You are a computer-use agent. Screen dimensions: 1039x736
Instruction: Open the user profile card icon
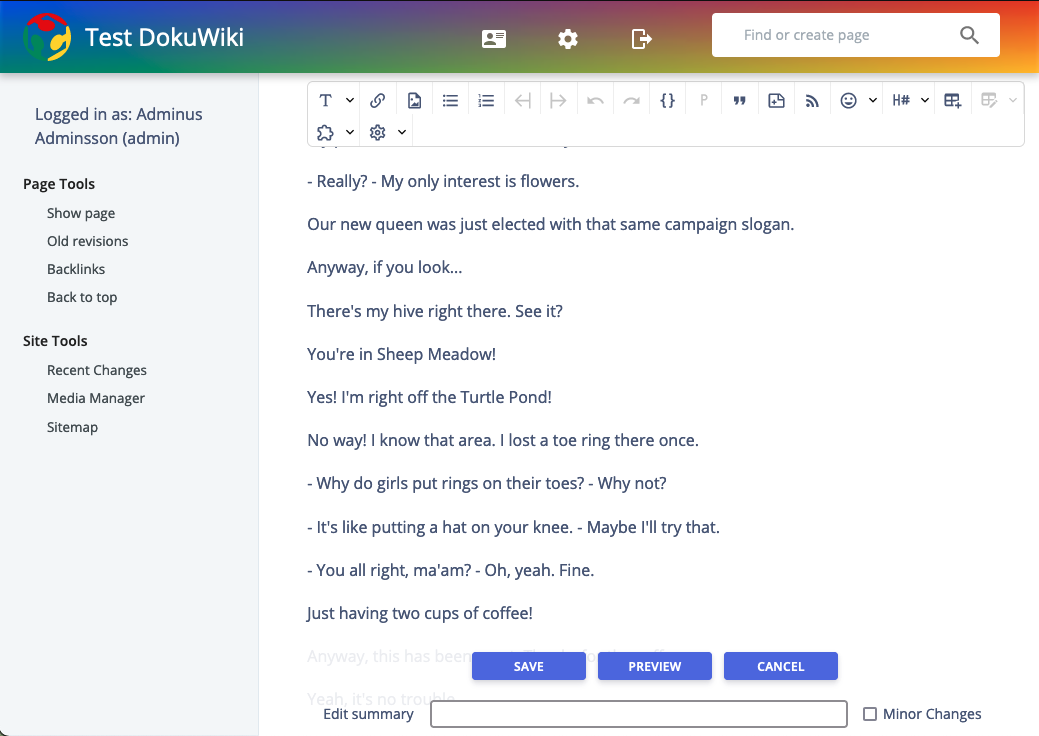pyautogui.click(x=494, y=39)
